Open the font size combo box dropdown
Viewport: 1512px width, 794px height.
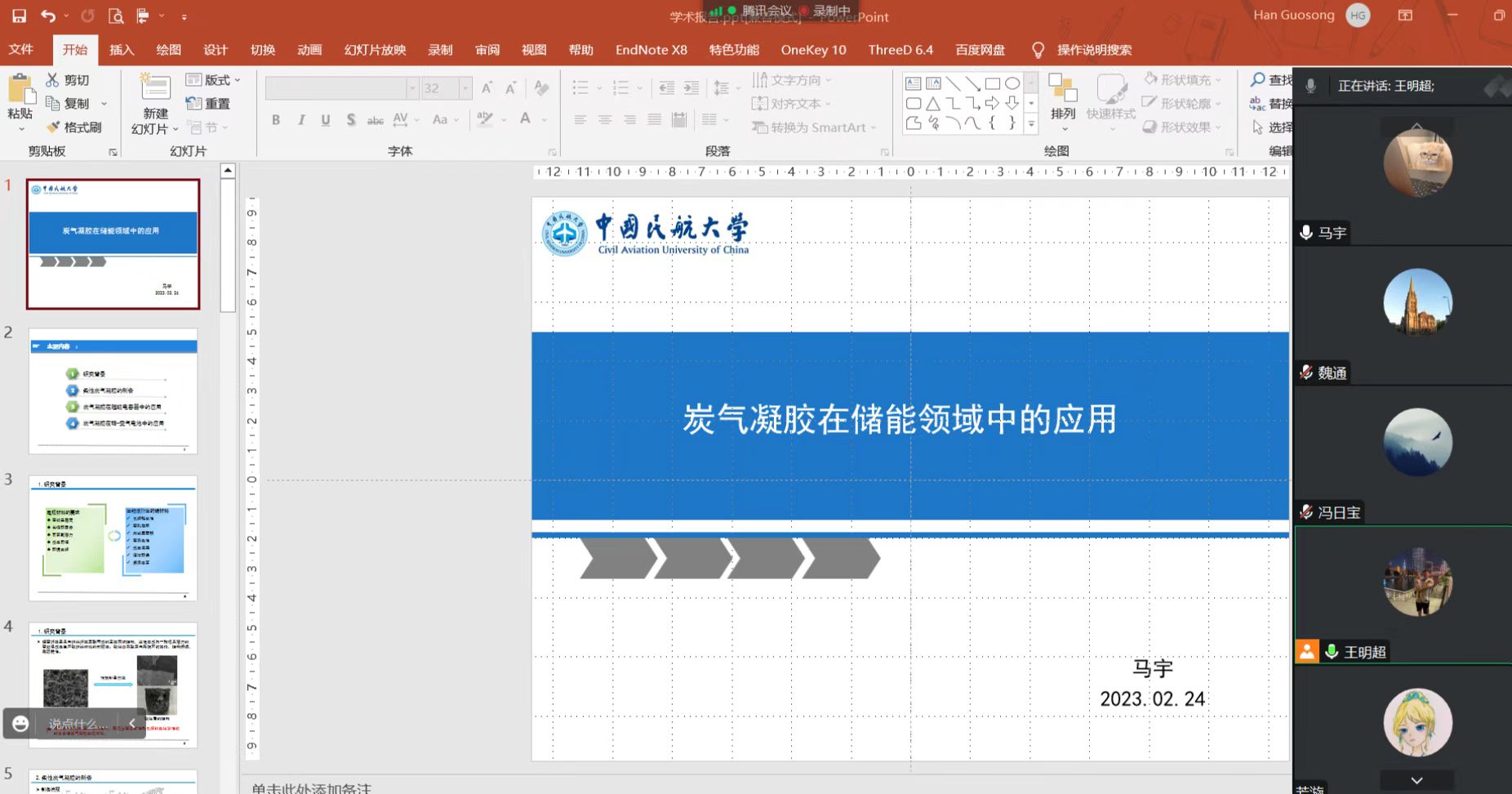465,88
